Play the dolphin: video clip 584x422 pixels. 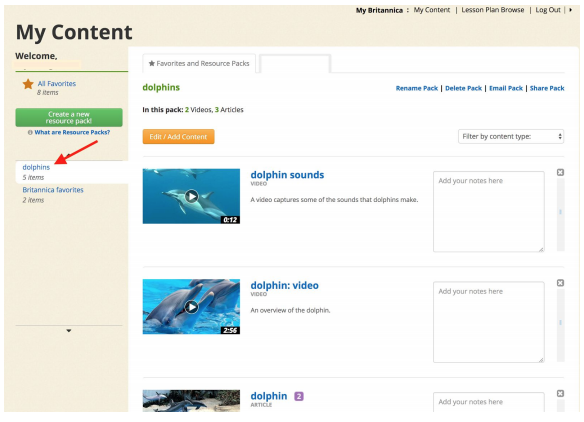click(x=191, y=307)
